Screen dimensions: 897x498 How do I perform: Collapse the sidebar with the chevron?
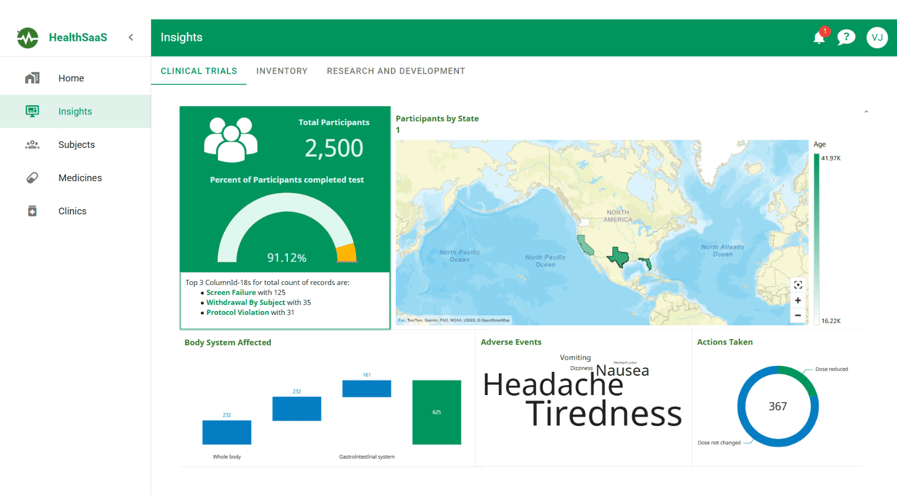(x=131, y=38)
